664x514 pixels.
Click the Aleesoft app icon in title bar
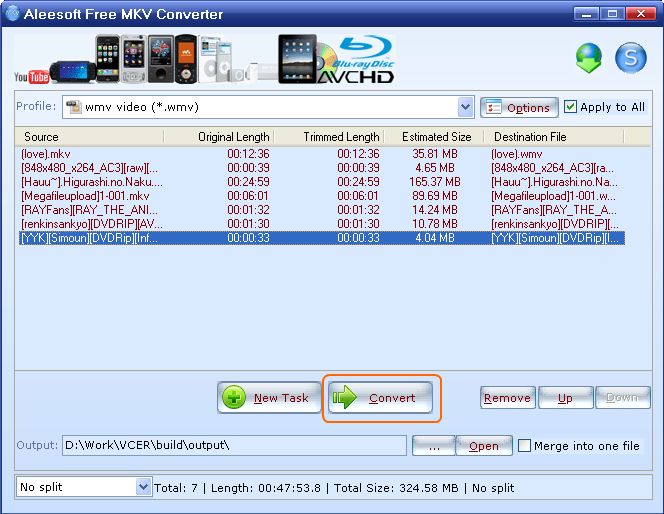coord(12,13)
